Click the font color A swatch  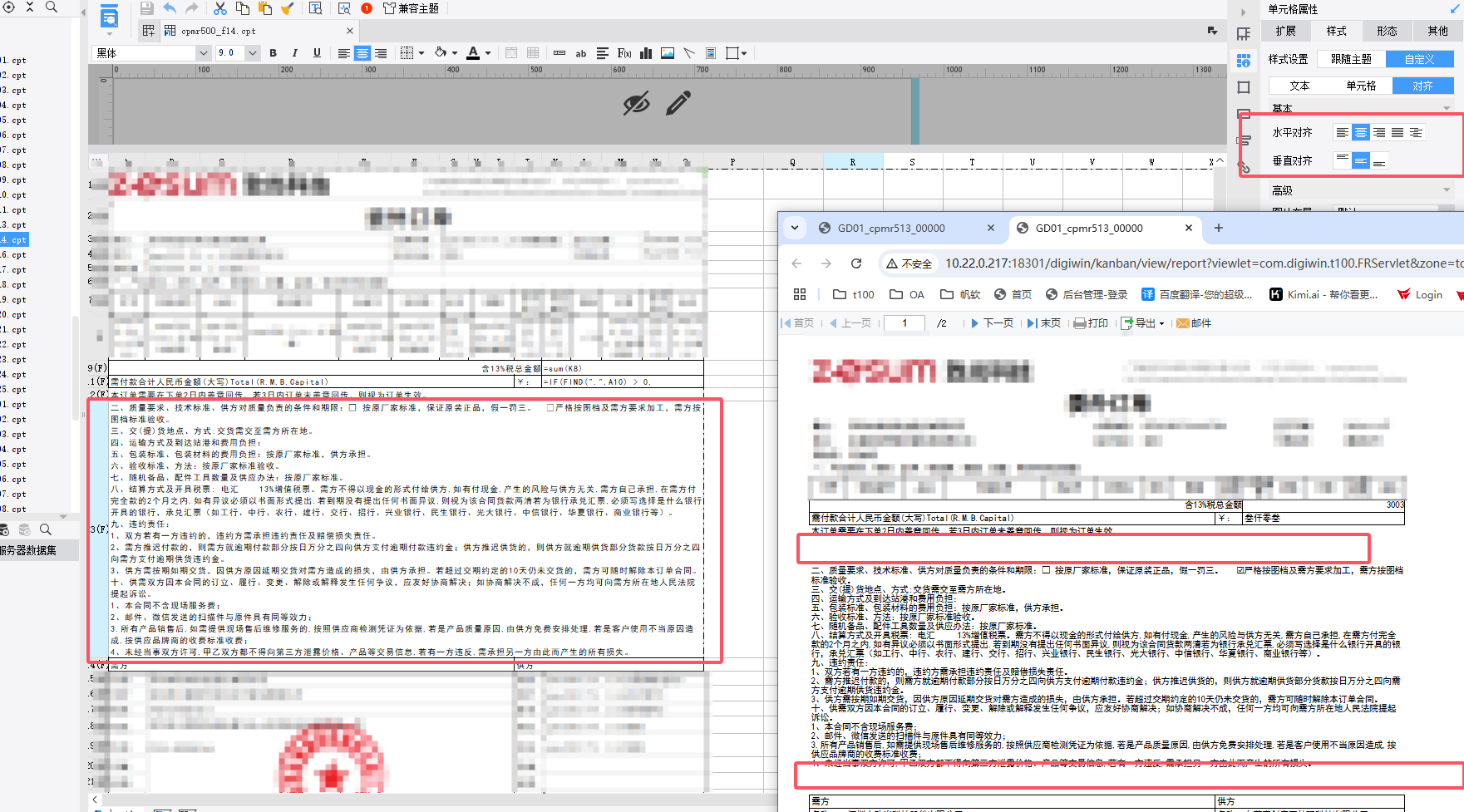tap(473, 53)
